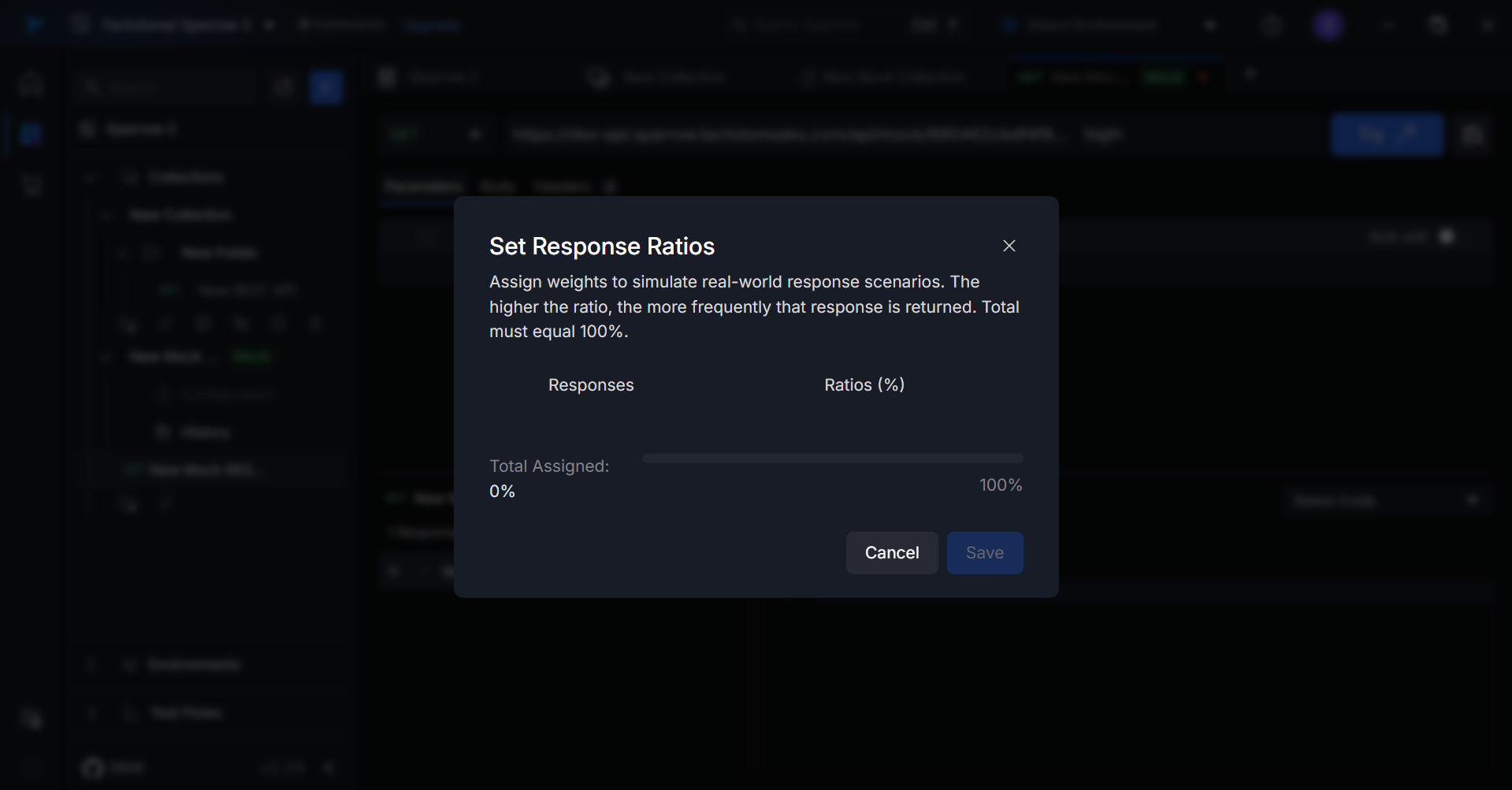Click the Total Assigned progress bar
1512x790 pixels.
pos(832,458)
